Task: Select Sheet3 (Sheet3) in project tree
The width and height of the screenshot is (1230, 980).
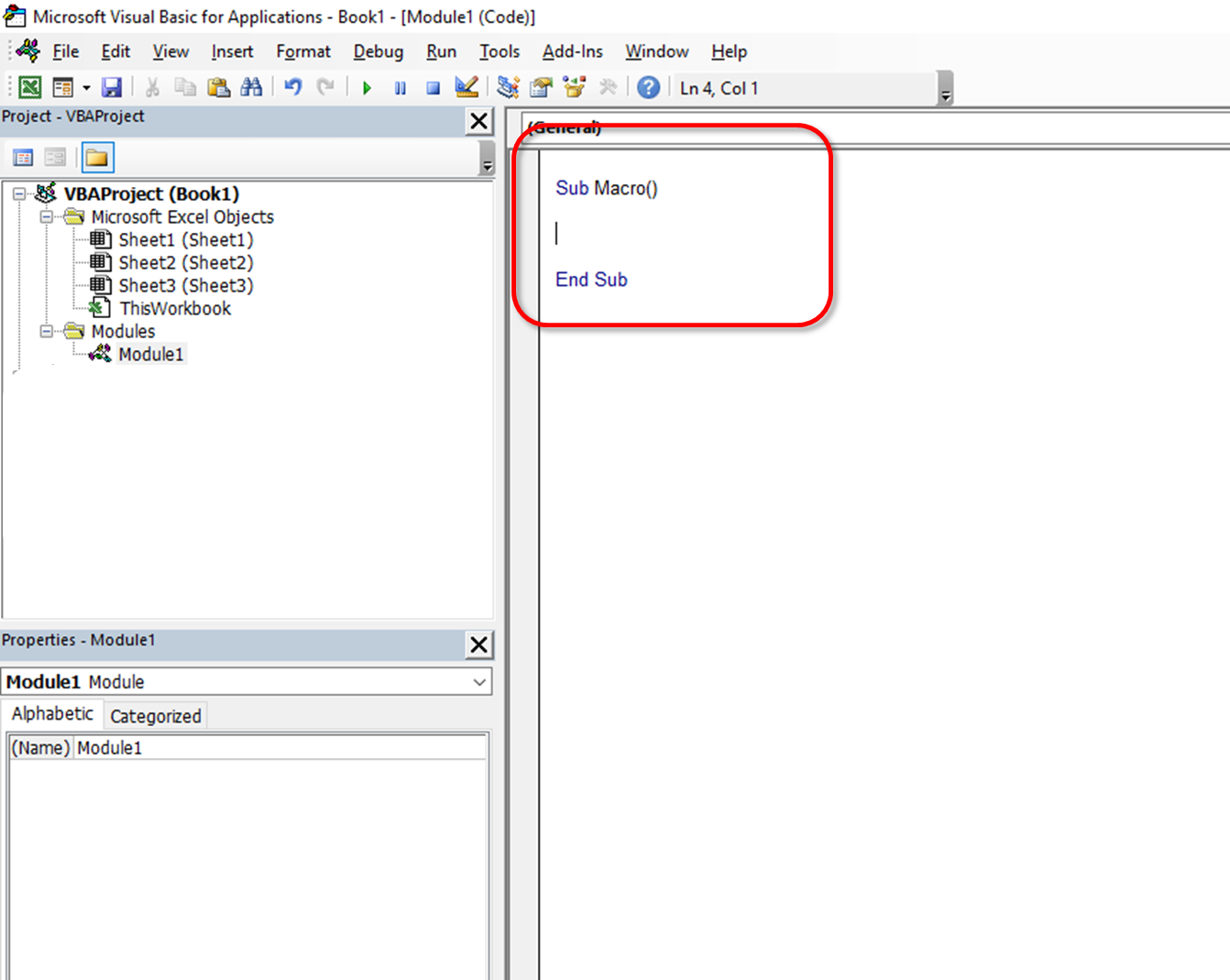Action: click(x=186, y=286)
